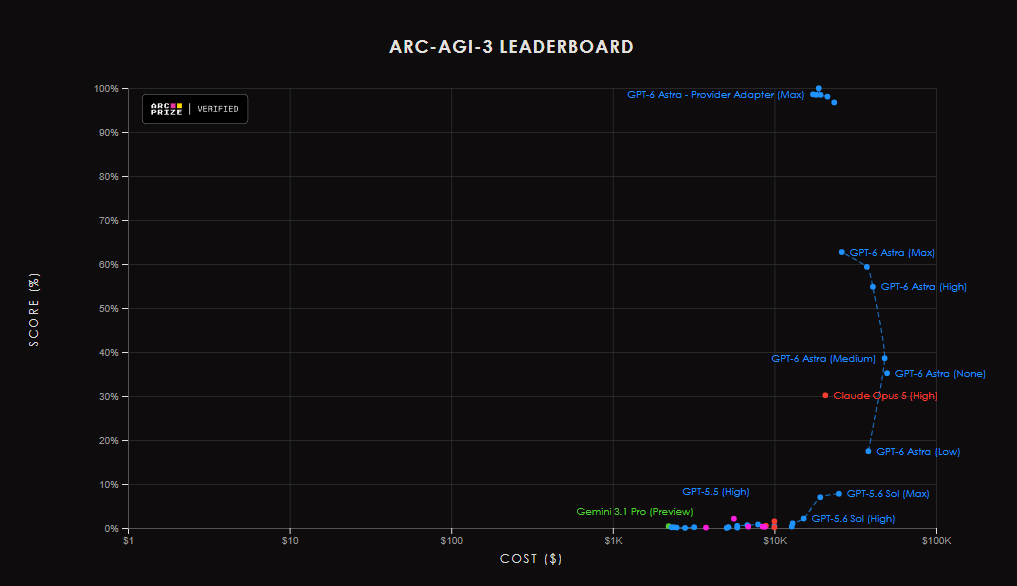Image resolution: width=1017 pixels, height=586 pixels.
Task: Select the GPT-5.6 Sol (High) label
Action: tap(853, 519)
